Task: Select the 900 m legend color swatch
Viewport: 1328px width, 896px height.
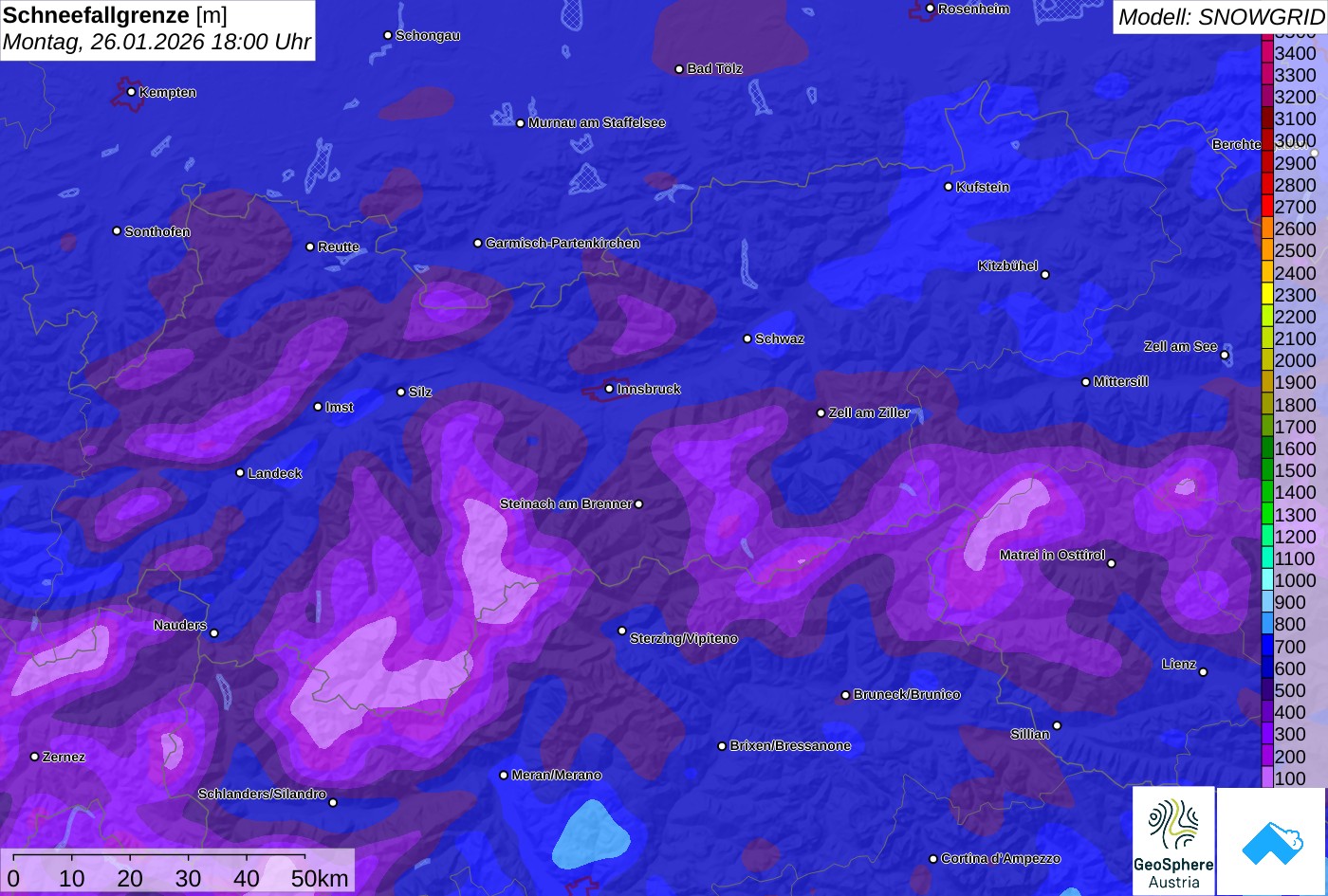Action: [x=1266, y=602]
